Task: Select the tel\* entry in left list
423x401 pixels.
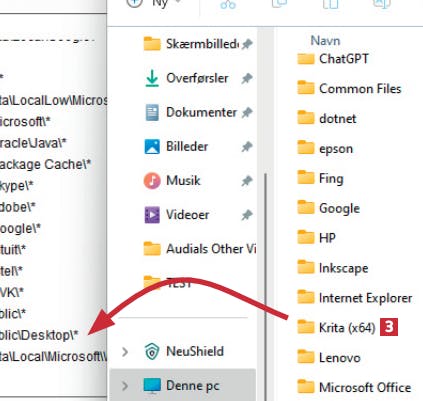Action: point(11,271)
